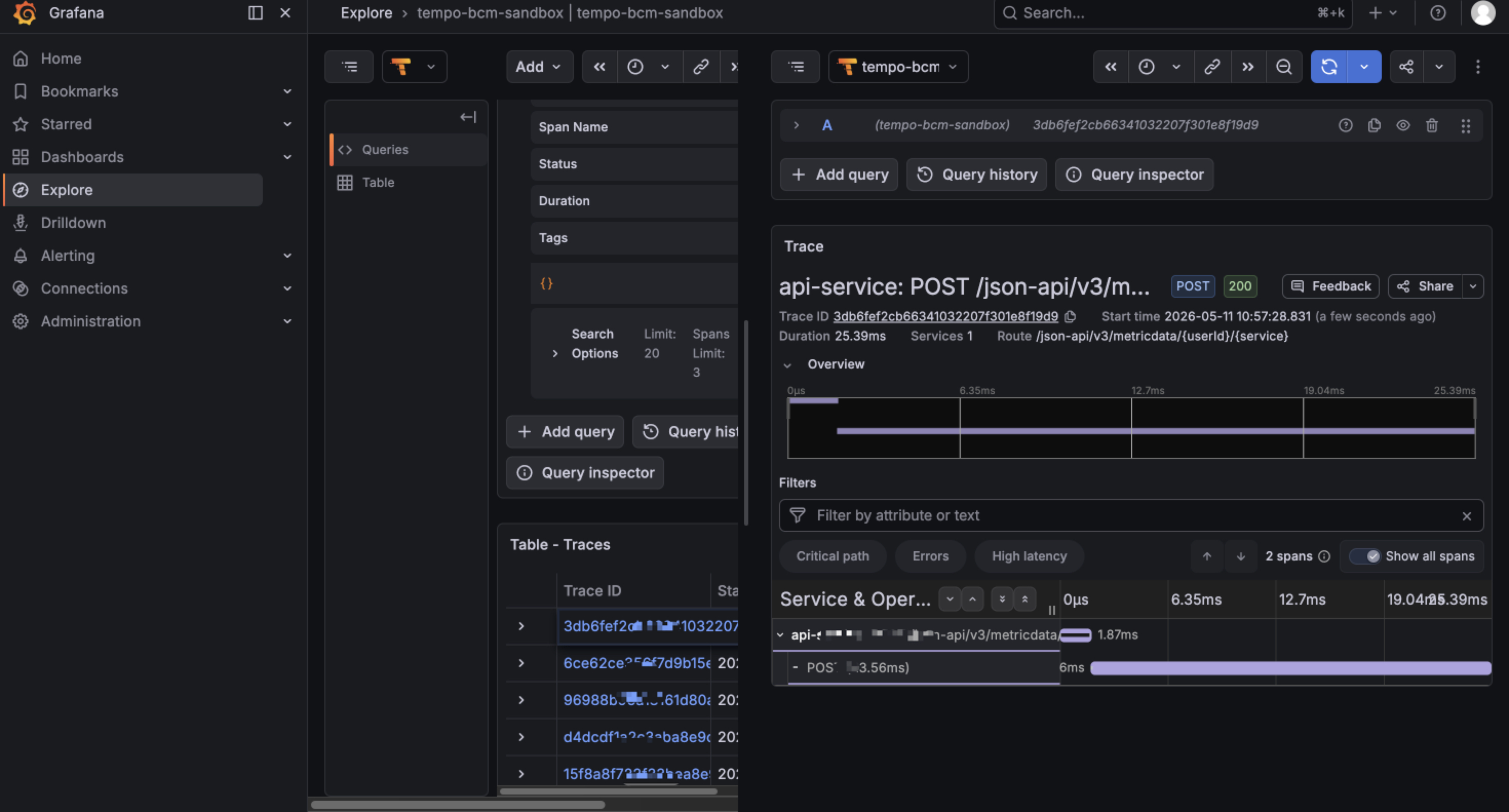Expand the Dashboards section chevron in the sidebar
1509x812 pixels.
tap(287, 157)
